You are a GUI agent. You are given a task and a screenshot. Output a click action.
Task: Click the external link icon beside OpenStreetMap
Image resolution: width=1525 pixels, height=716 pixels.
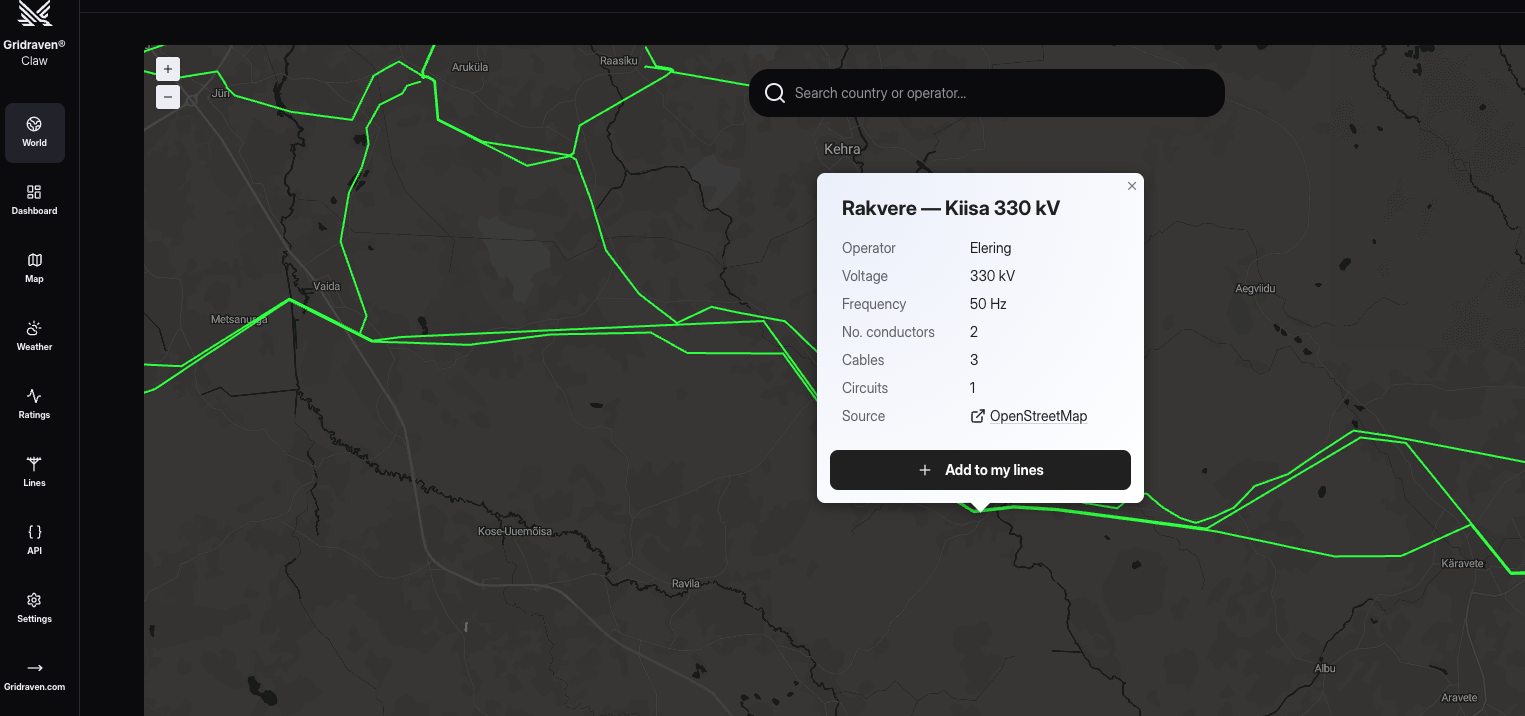pyautogui.click(x=978, y=416)
